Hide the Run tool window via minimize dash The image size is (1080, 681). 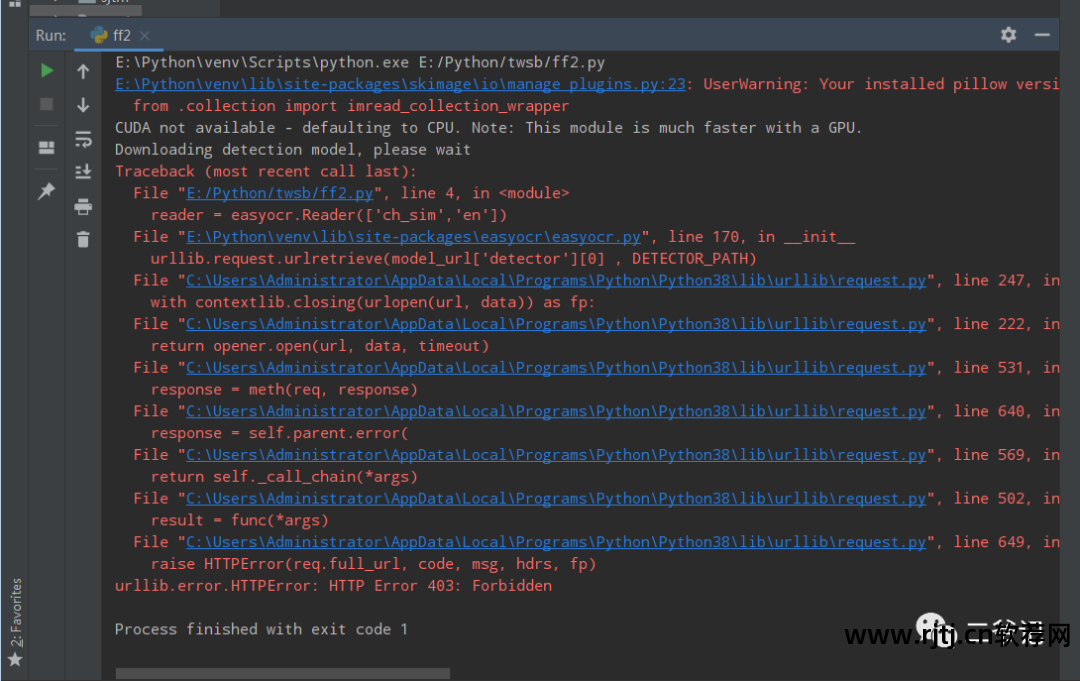pyautogui.click(x=1043, y=35)
